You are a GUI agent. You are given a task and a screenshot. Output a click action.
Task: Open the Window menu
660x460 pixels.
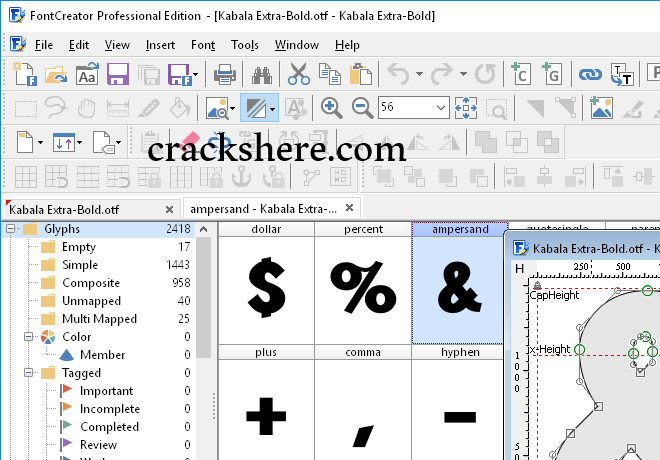tap(297, 45)
